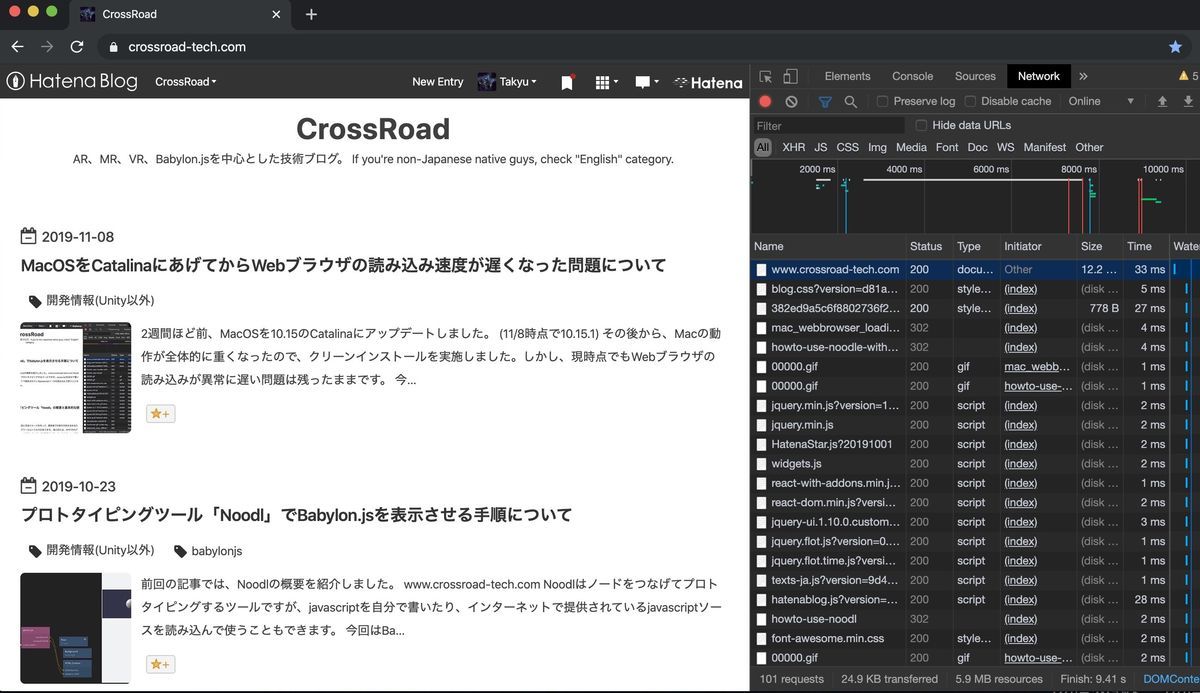
Task: Click the browser forward arrow
Action: click(x=47, y=47)
